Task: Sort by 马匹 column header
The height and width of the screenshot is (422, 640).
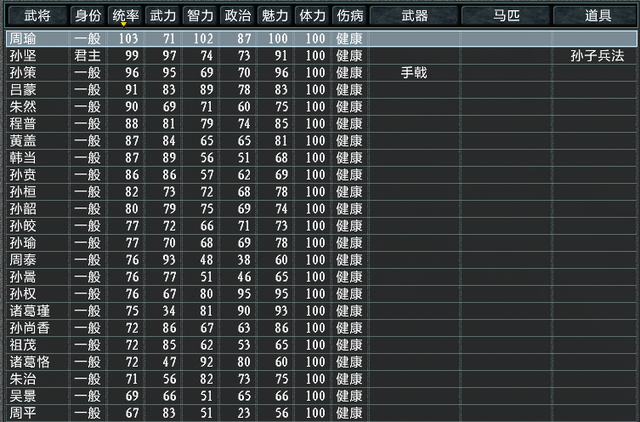Action: pyautogui.click(x=506, y=16)
